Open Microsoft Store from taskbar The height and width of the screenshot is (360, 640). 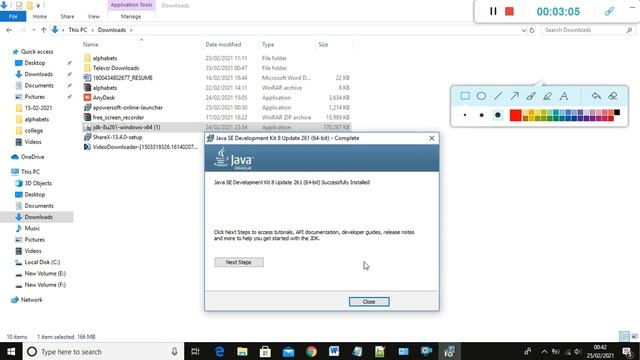pyautogui.click(x=265, y=351)
